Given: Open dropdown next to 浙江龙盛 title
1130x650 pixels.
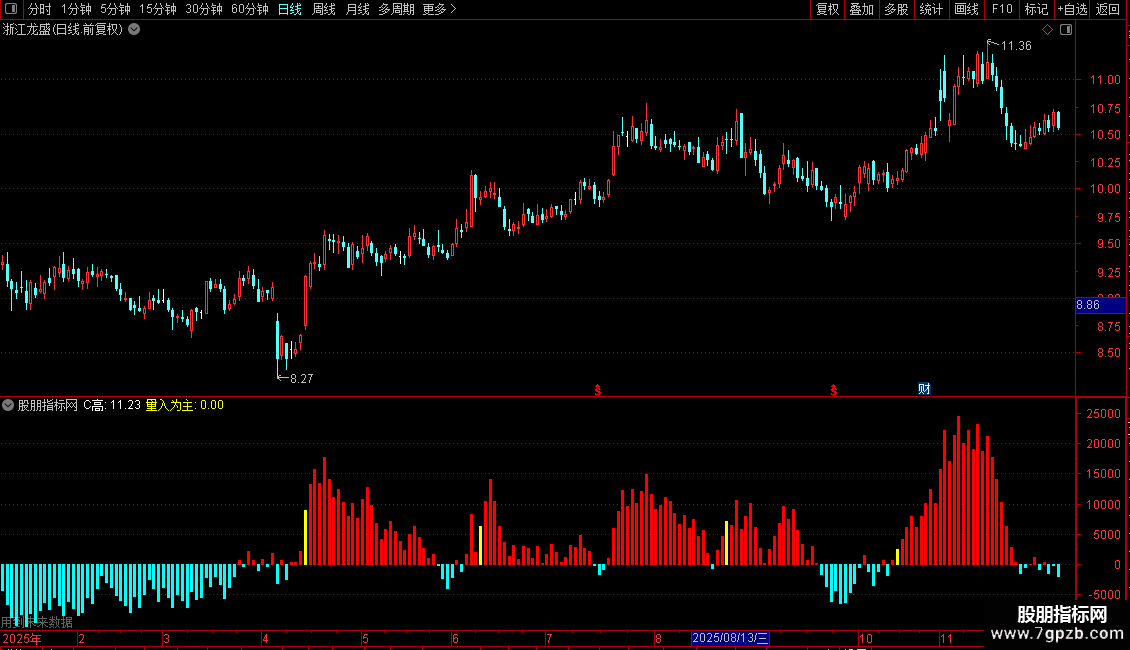Looking at the screenshot, I should (x=134, y=30).
